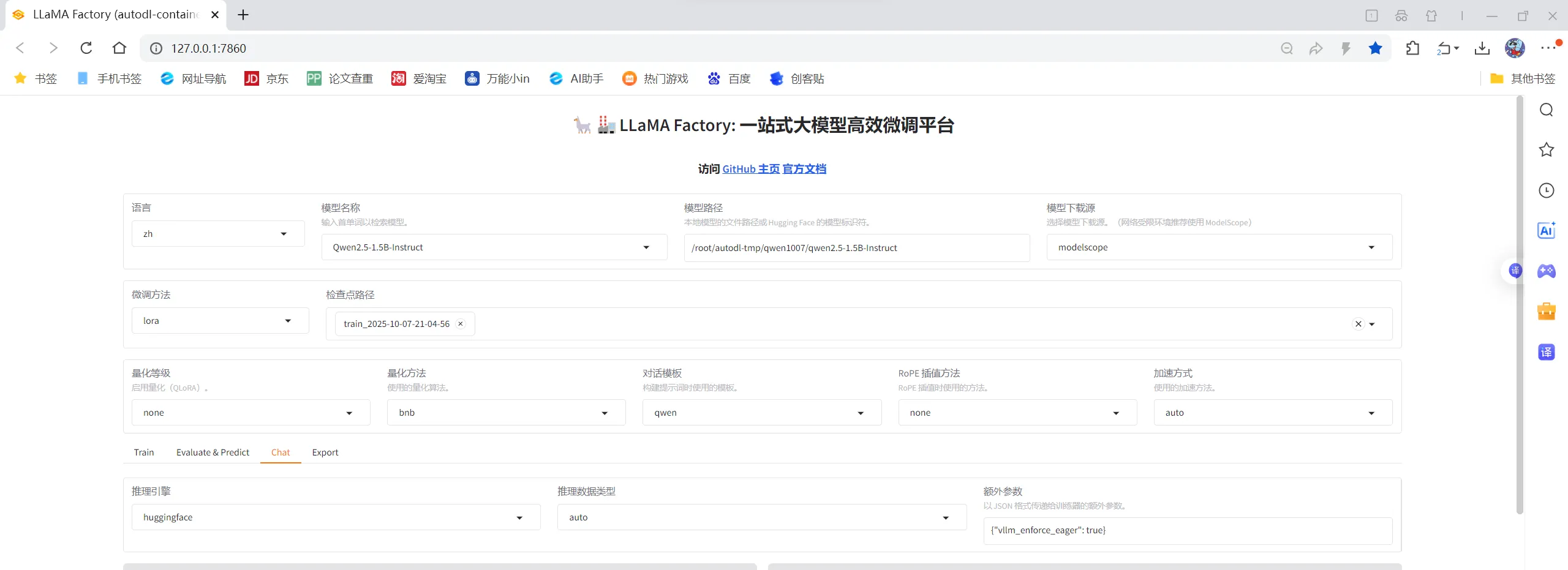Remove the train_2025-10-07-21-04-56 checkpoint tag

point(461,324)
